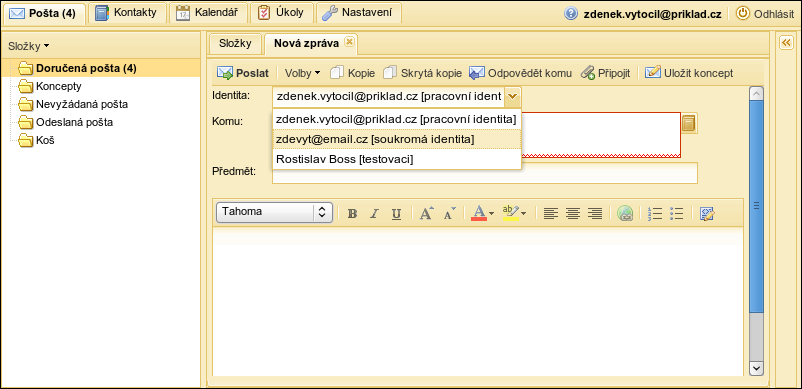This screenshot has width=802, height=389.
Task: Decrease the font size
Action: coord(449,213)
